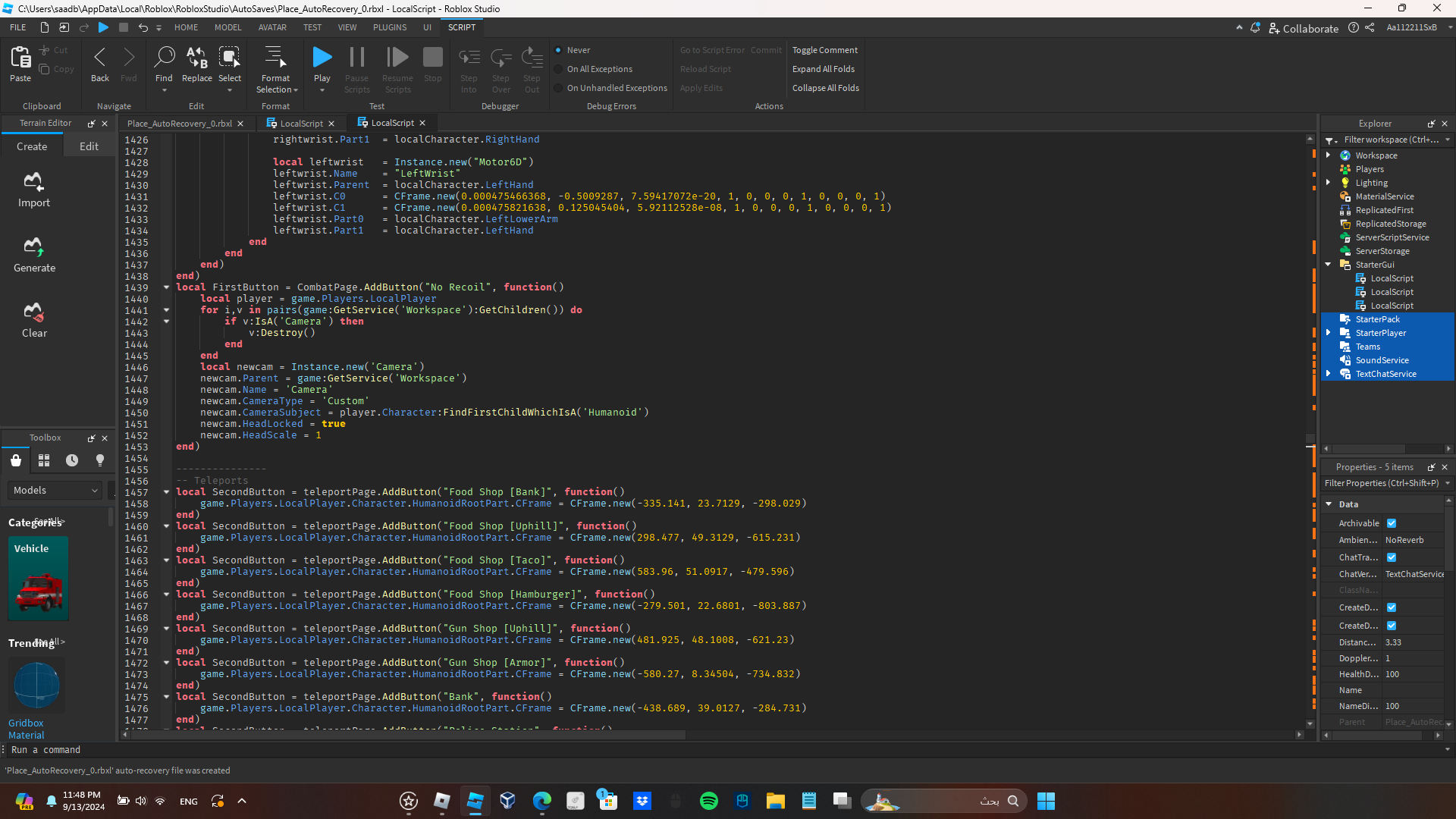The image size is (1456, 819).
Task: Collapse the code fold at line 1439
Action: (166, 287)
